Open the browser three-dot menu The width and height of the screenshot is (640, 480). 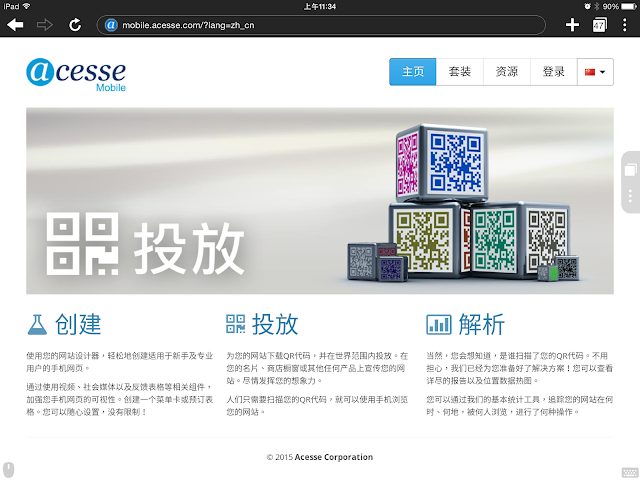pyautogui.click(x=624, y=25)
